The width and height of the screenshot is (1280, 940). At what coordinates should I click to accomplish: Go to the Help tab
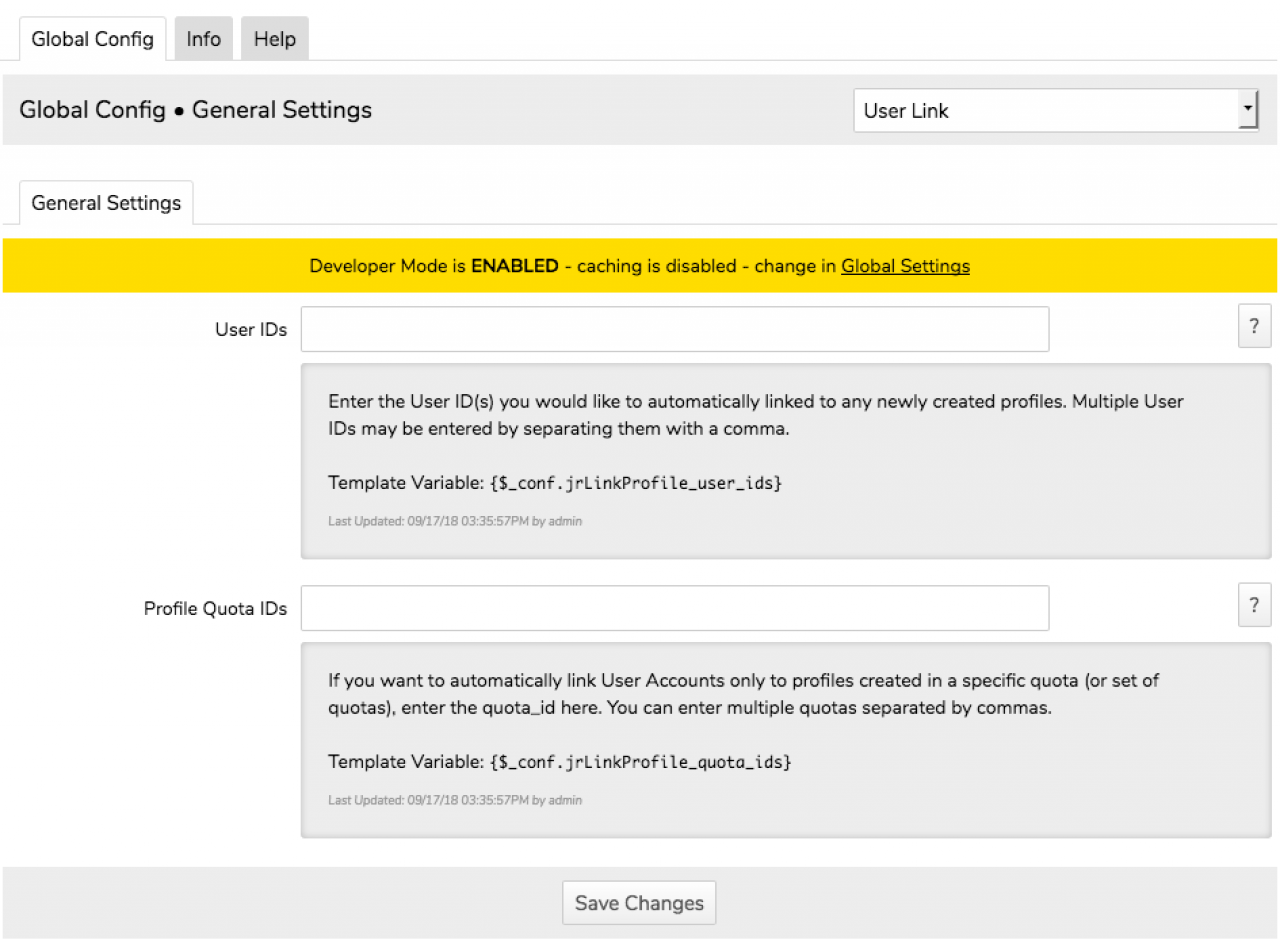274,39
